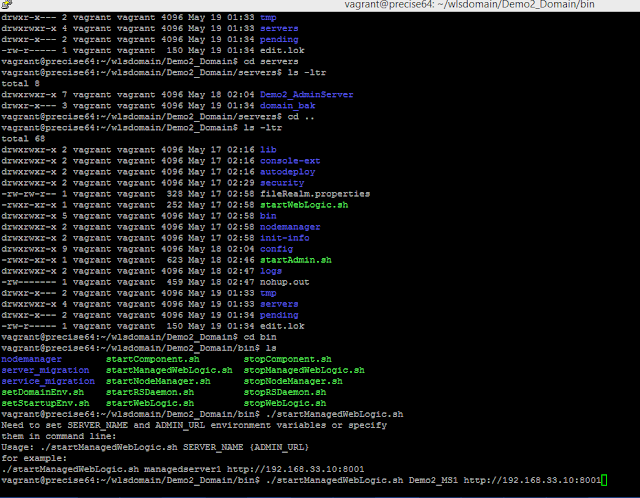
Task: Select the setDomainEnv.sh script name
Action: point(42,392)
